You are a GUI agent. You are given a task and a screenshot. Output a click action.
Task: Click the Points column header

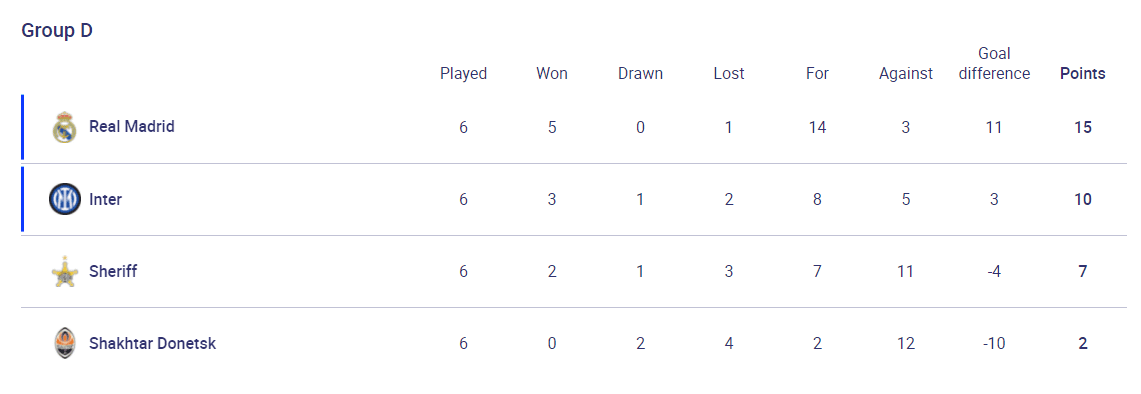coord(1082,74)
